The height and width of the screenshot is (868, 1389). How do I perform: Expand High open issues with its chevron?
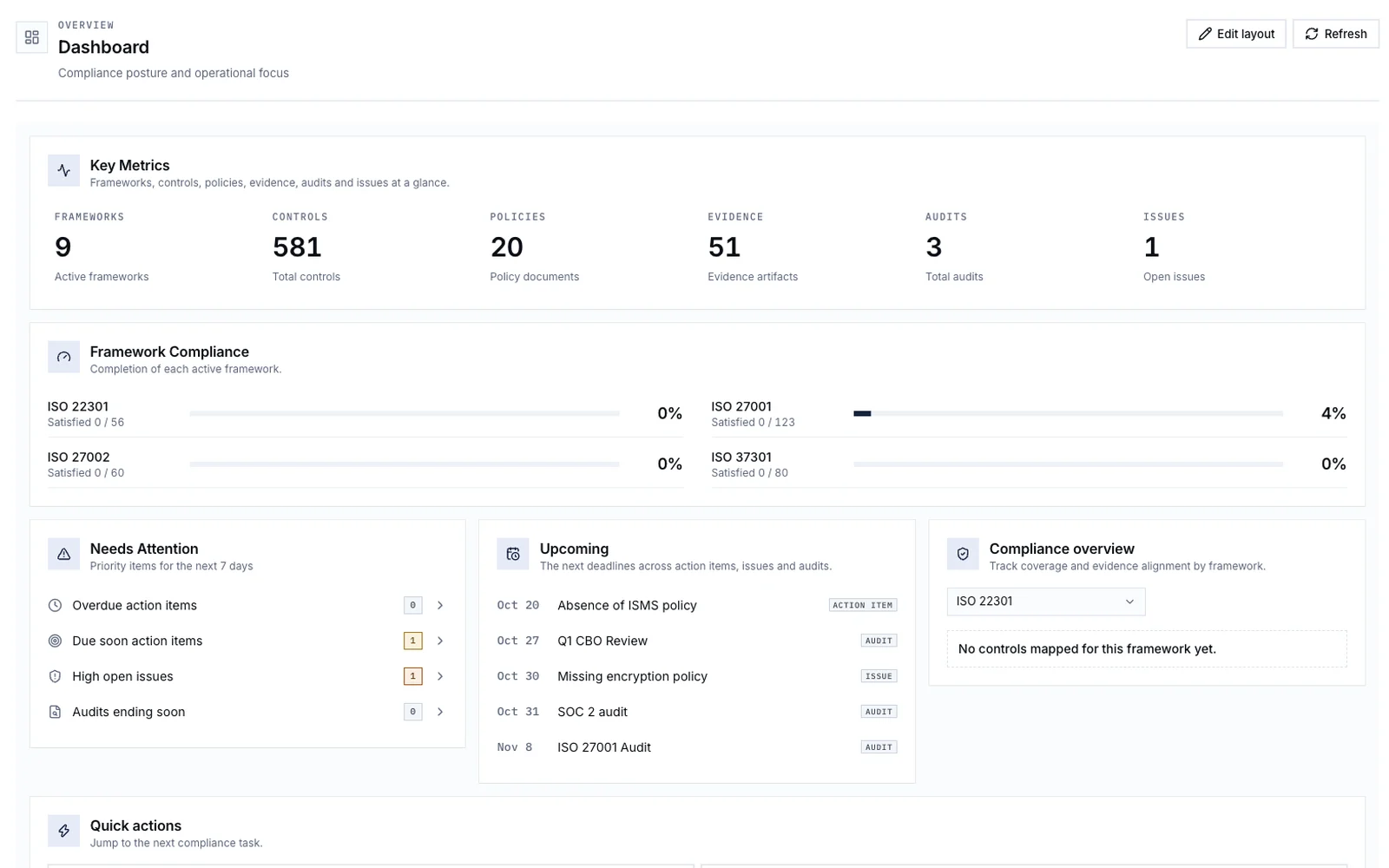coord(440,676)
